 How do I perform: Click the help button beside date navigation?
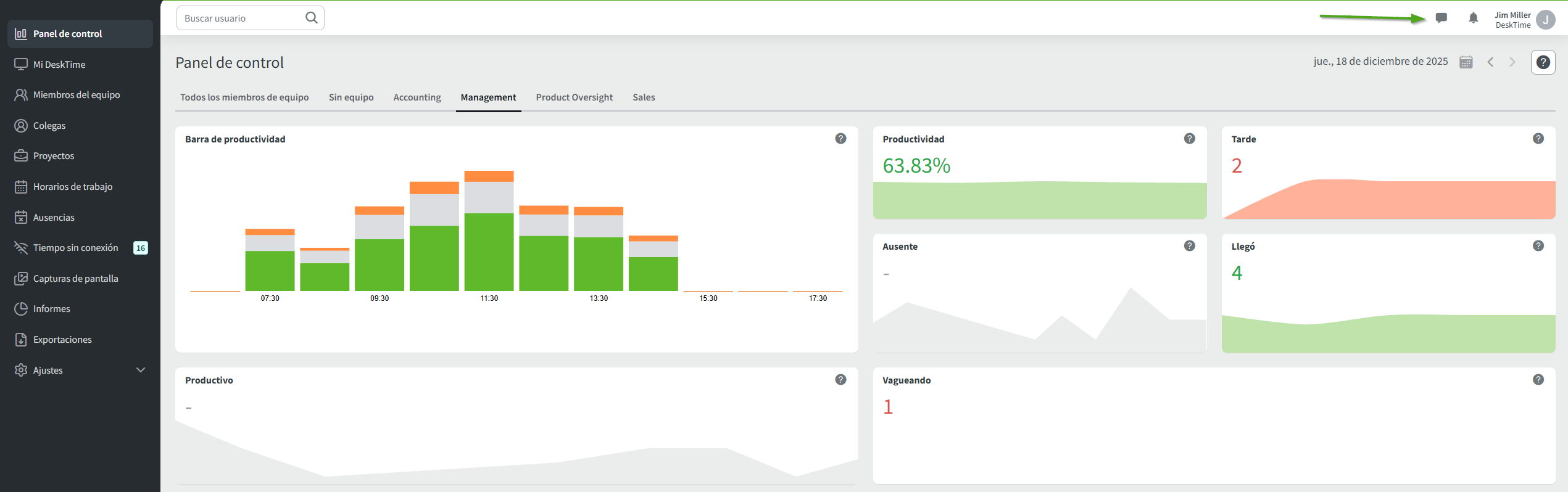(1543, 62)
